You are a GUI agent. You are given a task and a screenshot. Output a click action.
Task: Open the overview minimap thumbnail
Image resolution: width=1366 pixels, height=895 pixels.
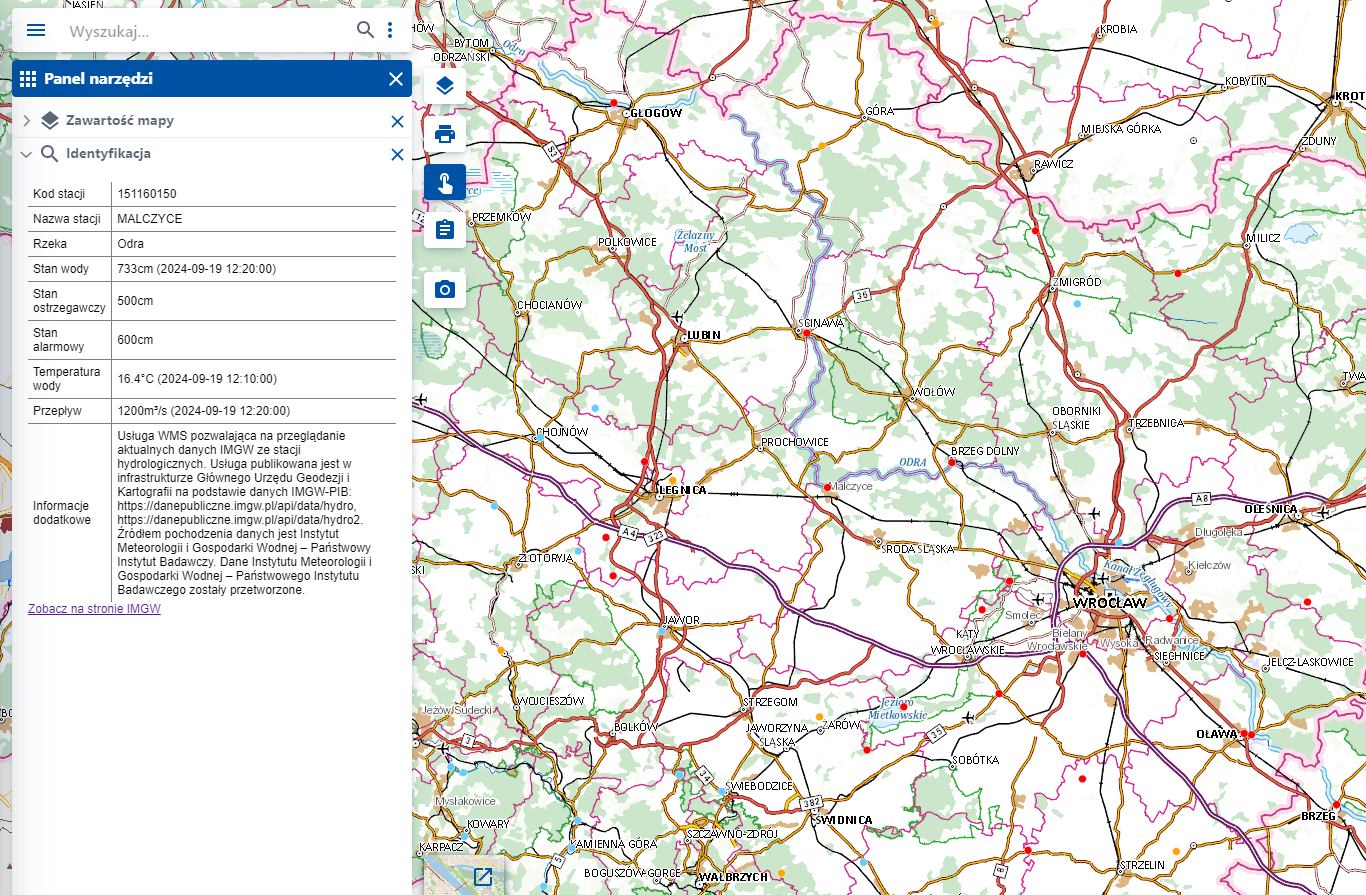pos(463,875)
